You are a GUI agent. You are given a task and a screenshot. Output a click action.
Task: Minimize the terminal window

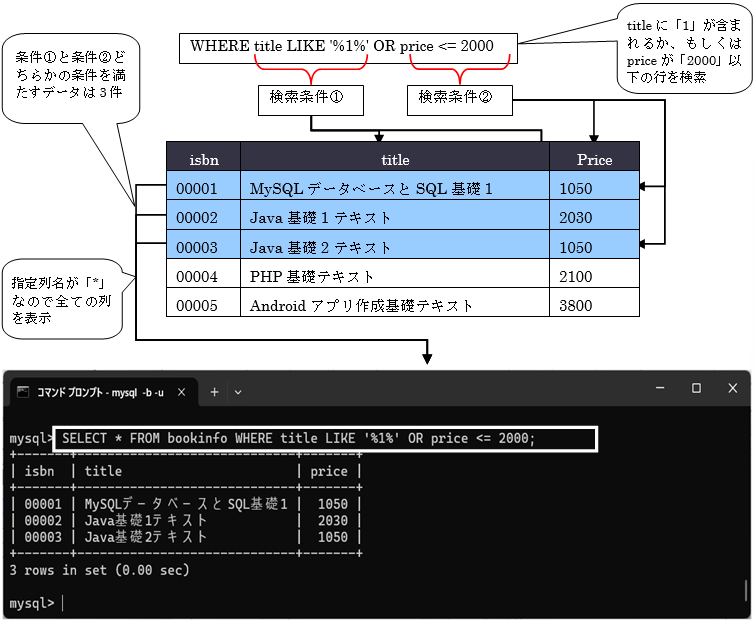[660, 388]
